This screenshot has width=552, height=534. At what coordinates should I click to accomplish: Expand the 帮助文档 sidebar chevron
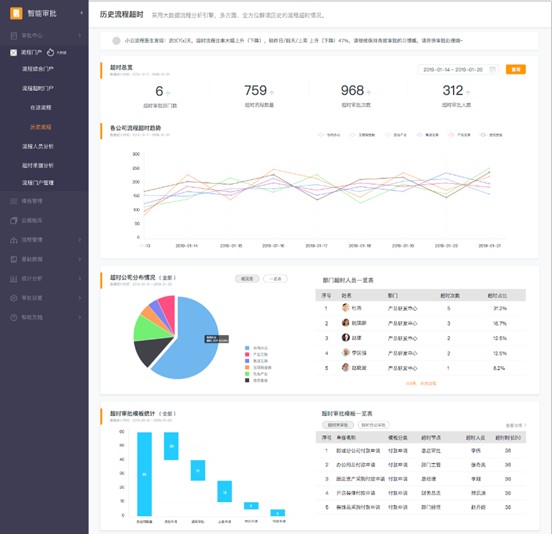pos(80,317)
